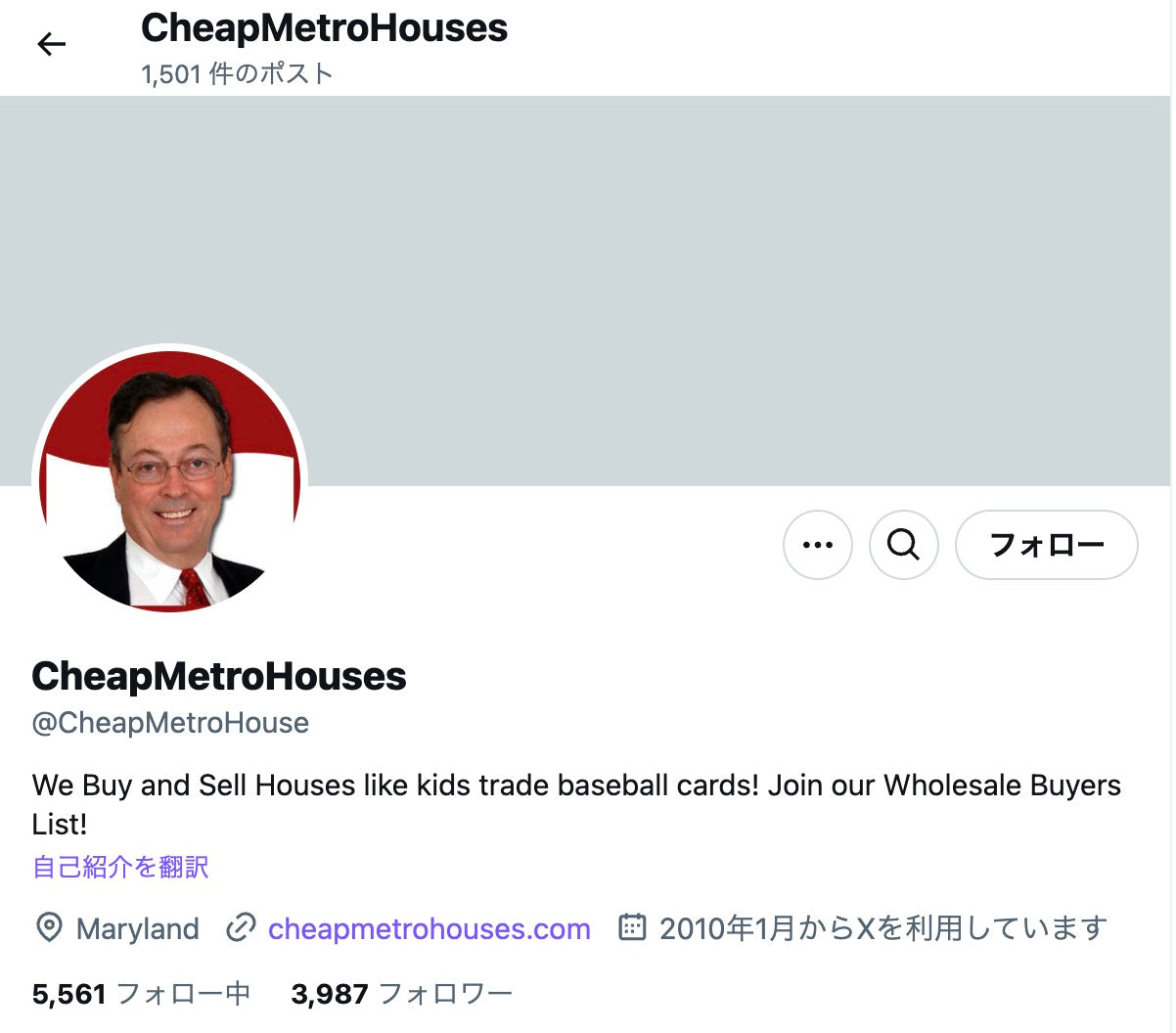Click the 自己紹介を翻訳 translate bio link

coord(120,867)
